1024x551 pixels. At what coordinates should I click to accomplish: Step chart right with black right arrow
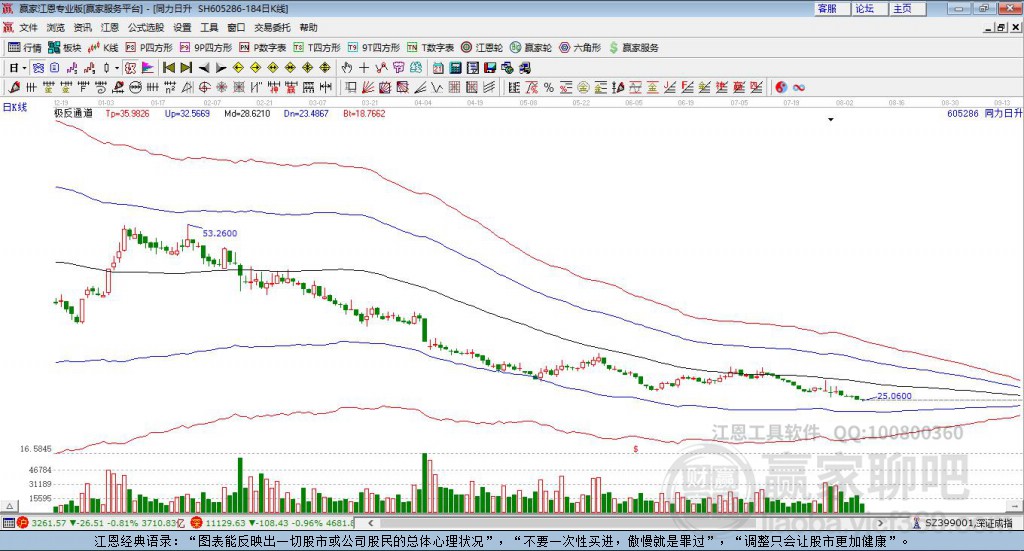[221, 68]
